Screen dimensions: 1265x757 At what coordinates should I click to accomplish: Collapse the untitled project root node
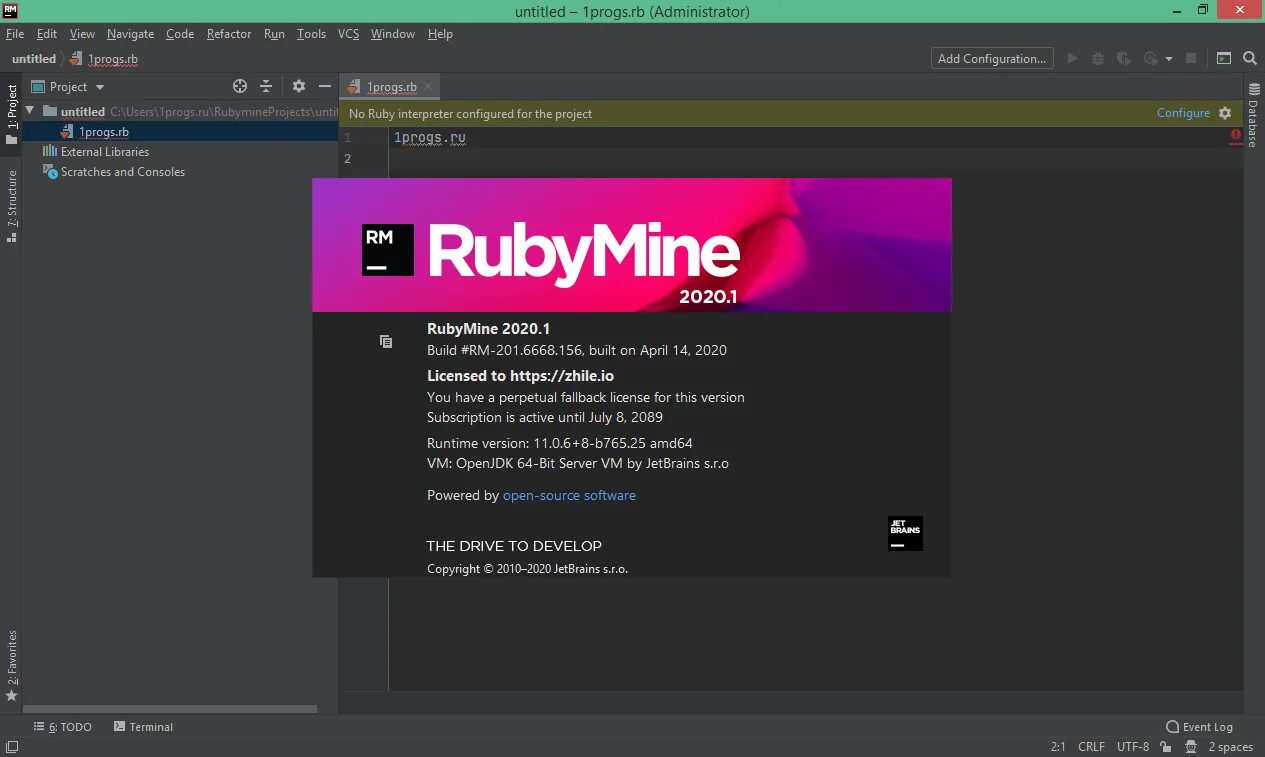tap(30, 111)
